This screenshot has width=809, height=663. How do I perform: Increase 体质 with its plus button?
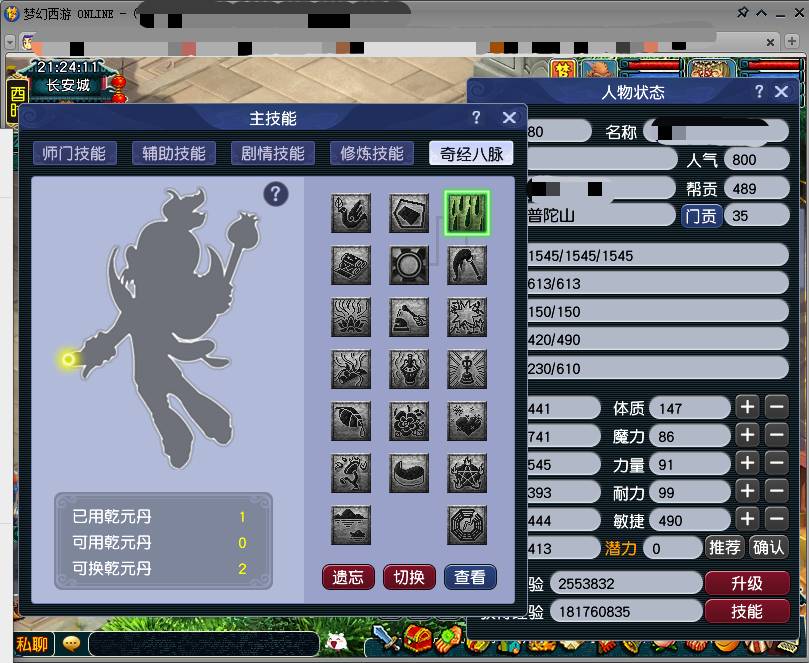click(747, 407)
